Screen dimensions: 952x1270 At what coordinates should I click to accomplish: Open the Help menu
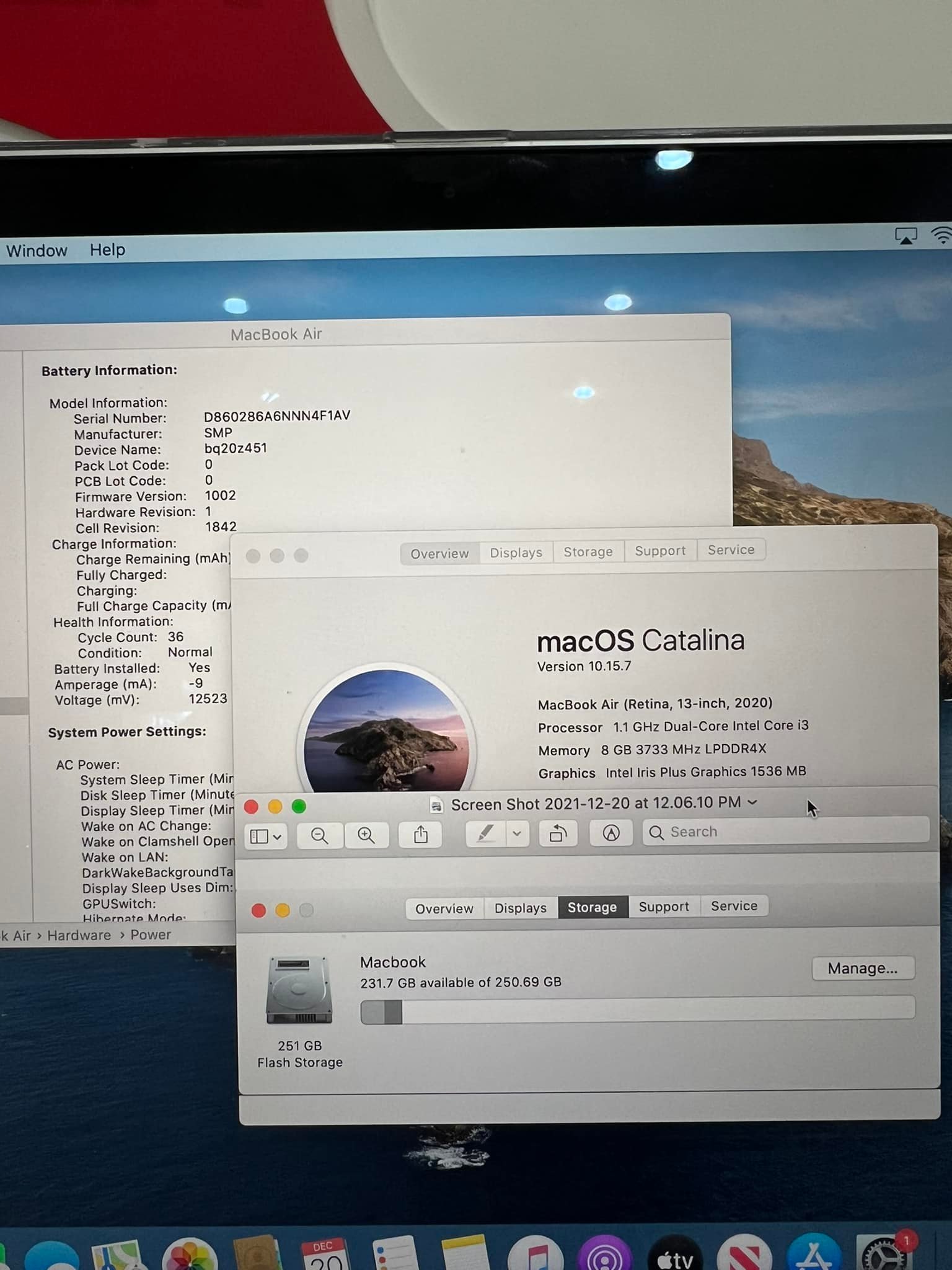107,250
